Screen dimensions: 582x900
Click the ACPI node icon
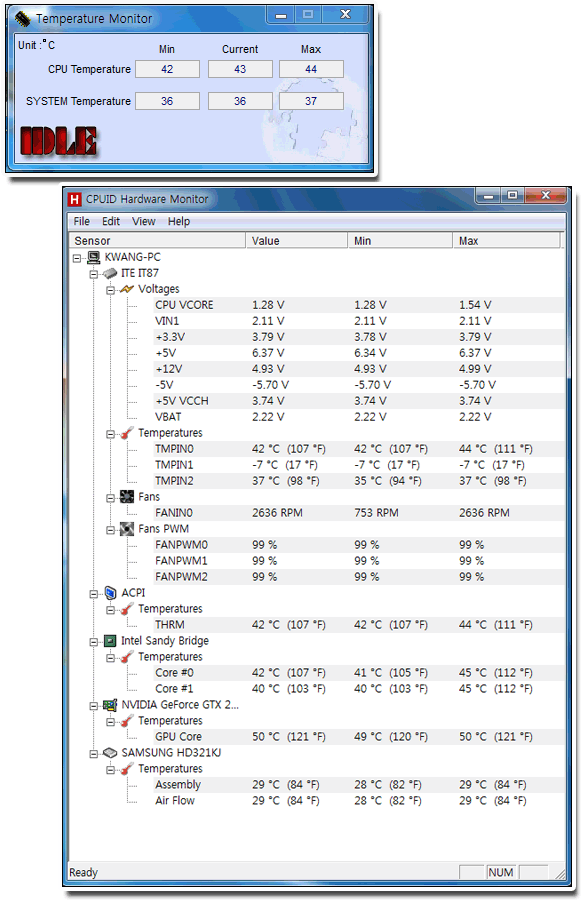pos(110,593)
